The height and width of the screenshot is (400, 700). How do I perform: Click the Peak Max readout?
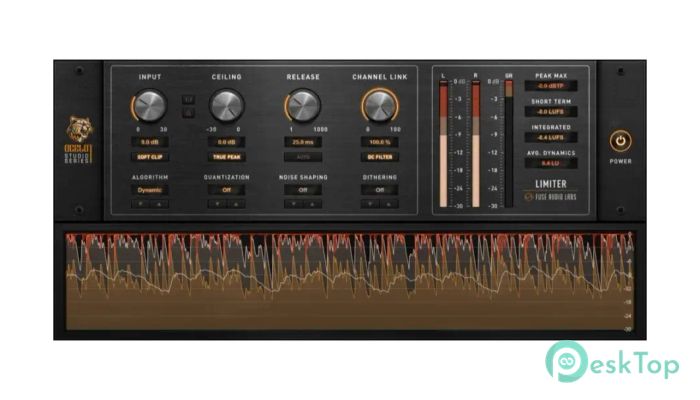(552, 87)
